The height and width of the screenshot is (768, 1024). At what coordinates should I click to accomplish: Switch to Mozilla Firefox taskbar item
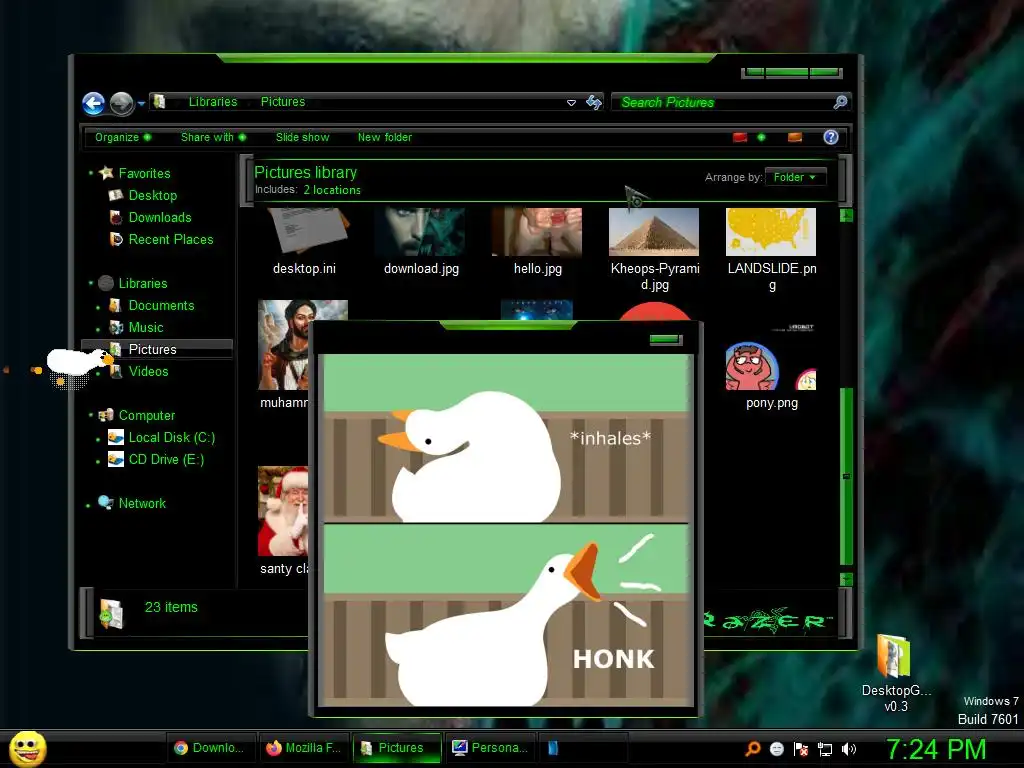click(x=304, y=748)
